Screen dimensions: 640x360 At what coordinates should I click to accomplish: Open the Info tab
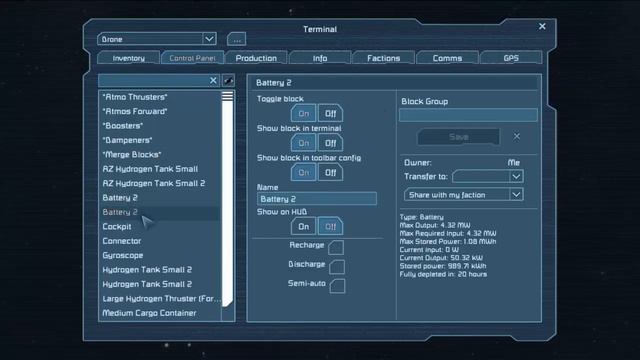320,58
